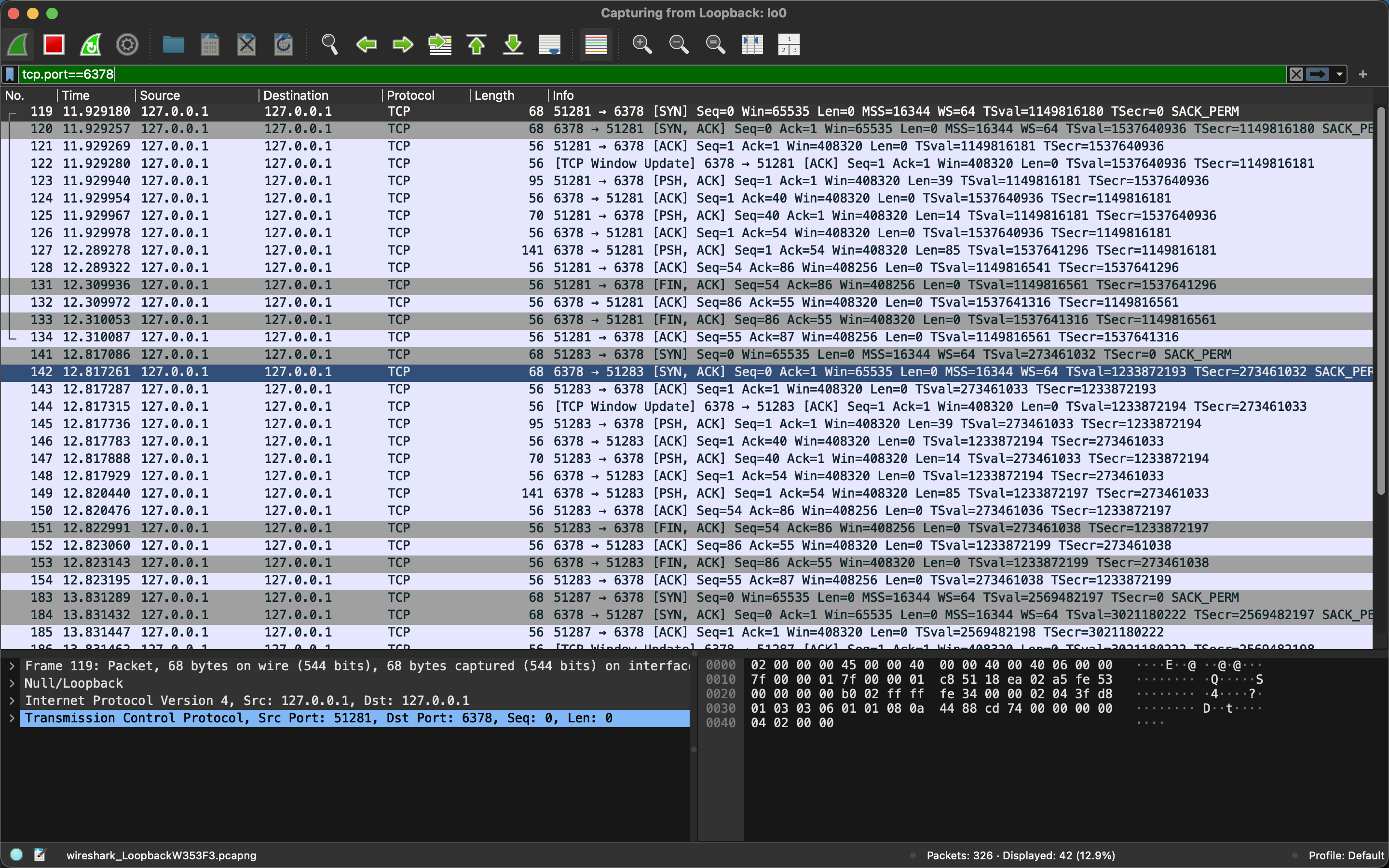Apply the display filter arrow button
1389x868 pixels.
tap(1318, 74)
